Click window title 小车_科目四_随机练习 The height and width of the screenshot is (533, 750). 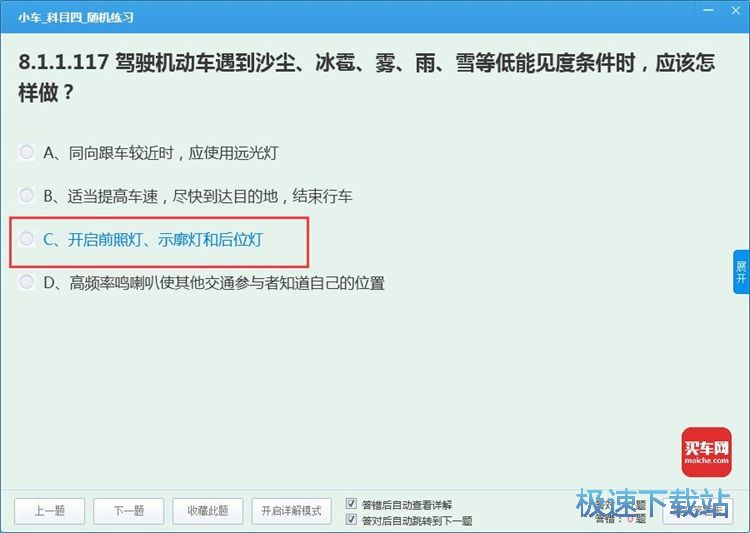click(x=76, y=17)
